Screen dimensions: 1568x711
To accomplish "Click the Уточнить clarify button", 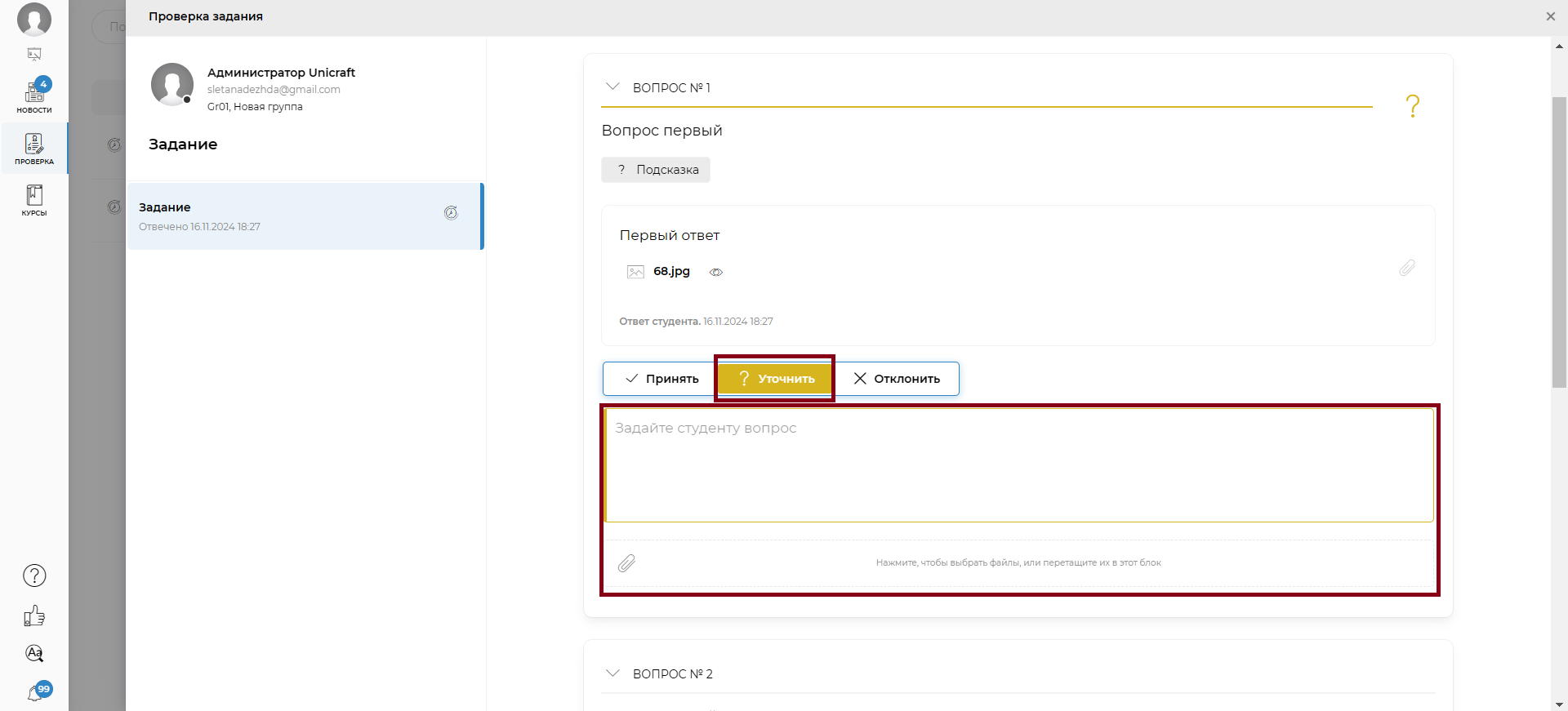I will click(x=775, y=379).
